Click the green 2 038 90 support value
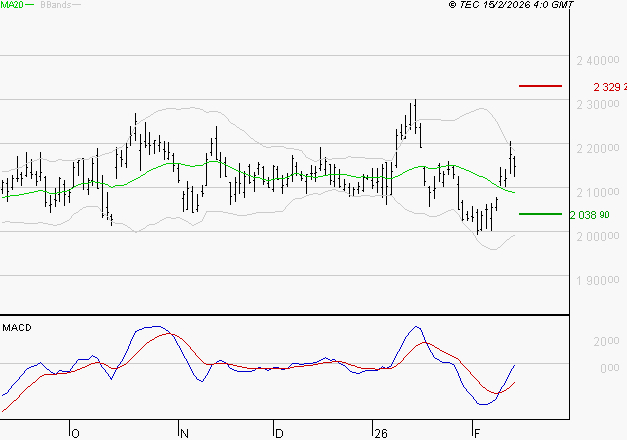 tap(589, 215)
